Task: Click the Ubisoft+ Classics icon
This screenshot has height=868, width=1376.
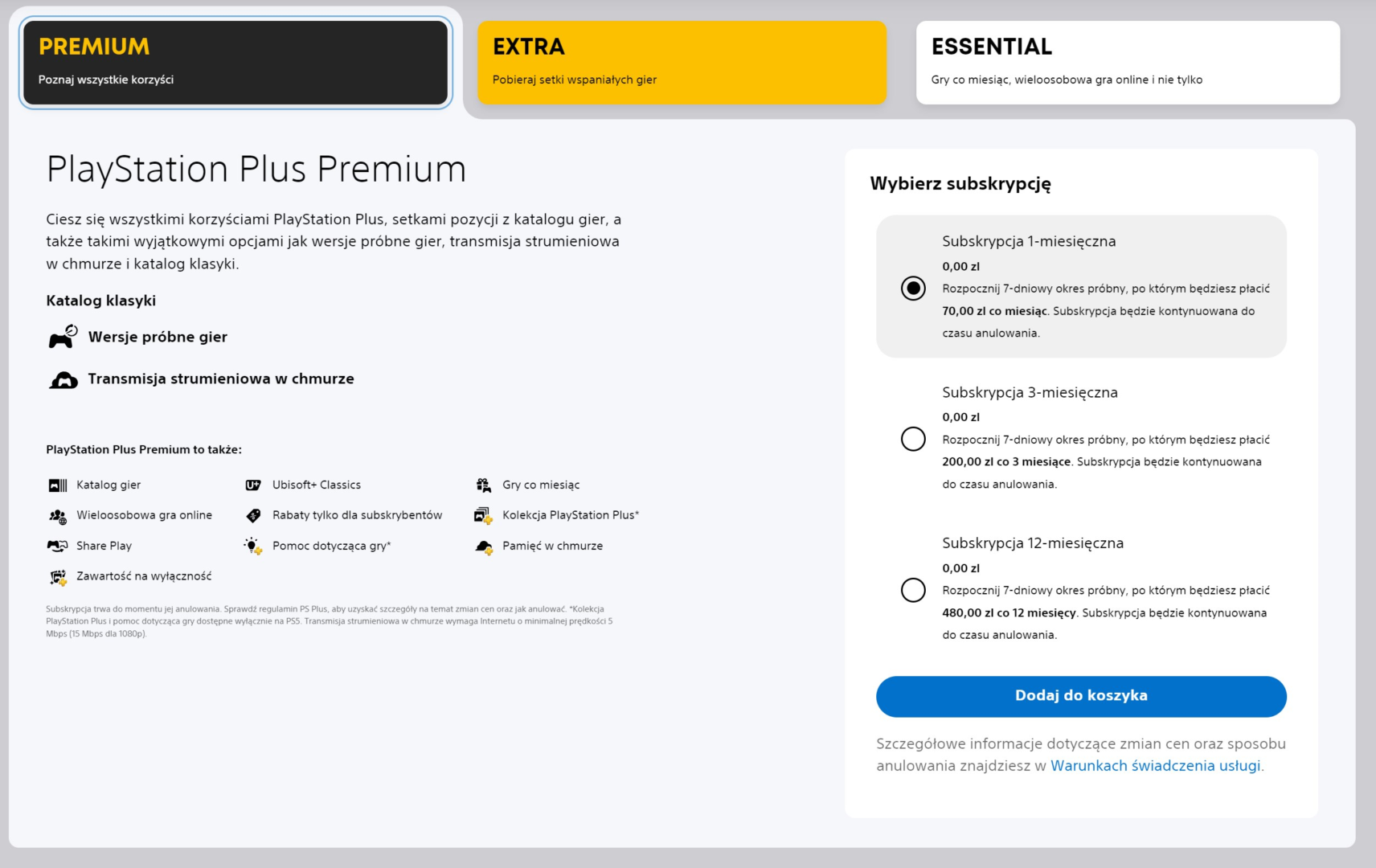Action: click(253, 485)
